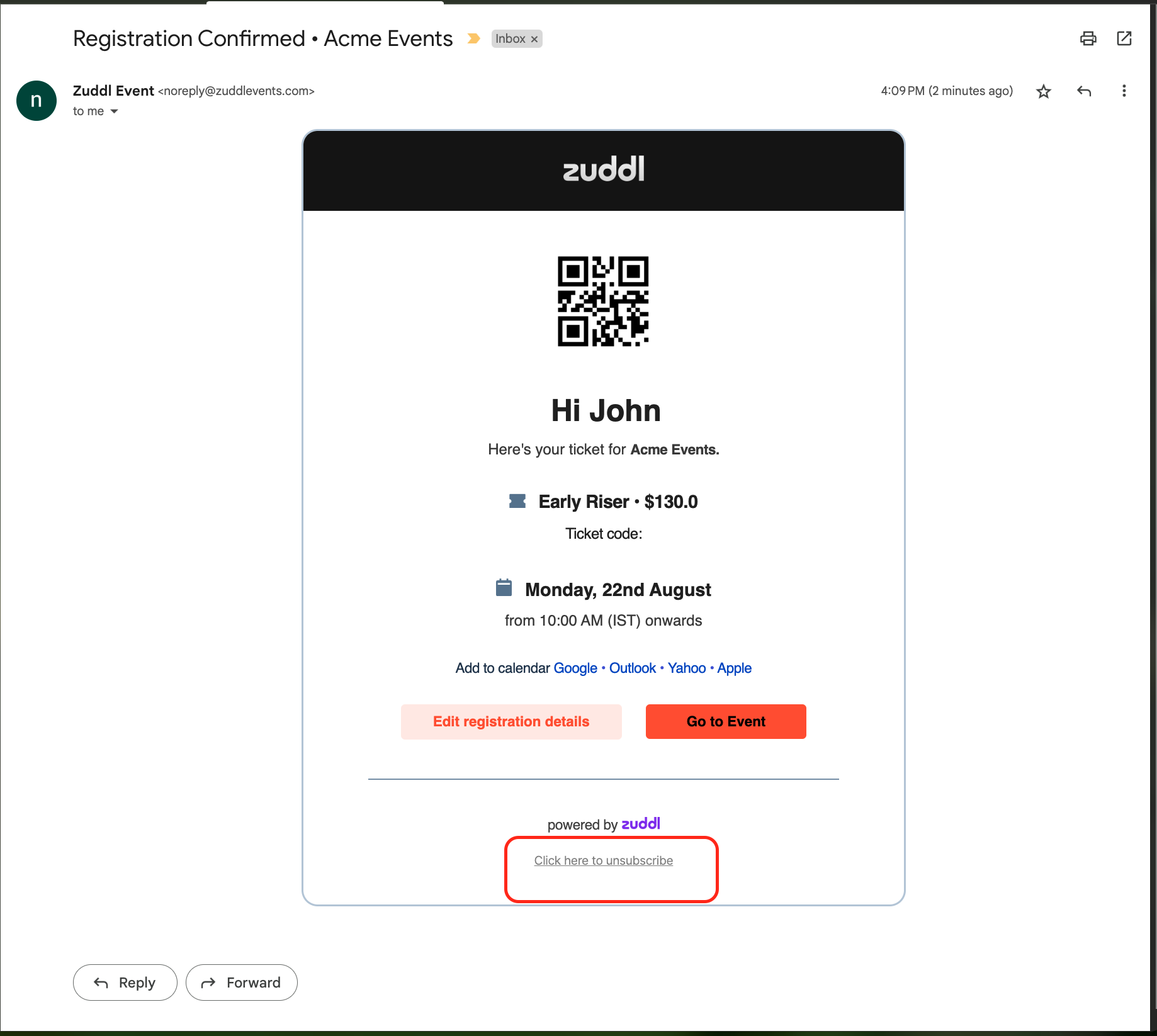Add event to Outlook calendar

632,668
